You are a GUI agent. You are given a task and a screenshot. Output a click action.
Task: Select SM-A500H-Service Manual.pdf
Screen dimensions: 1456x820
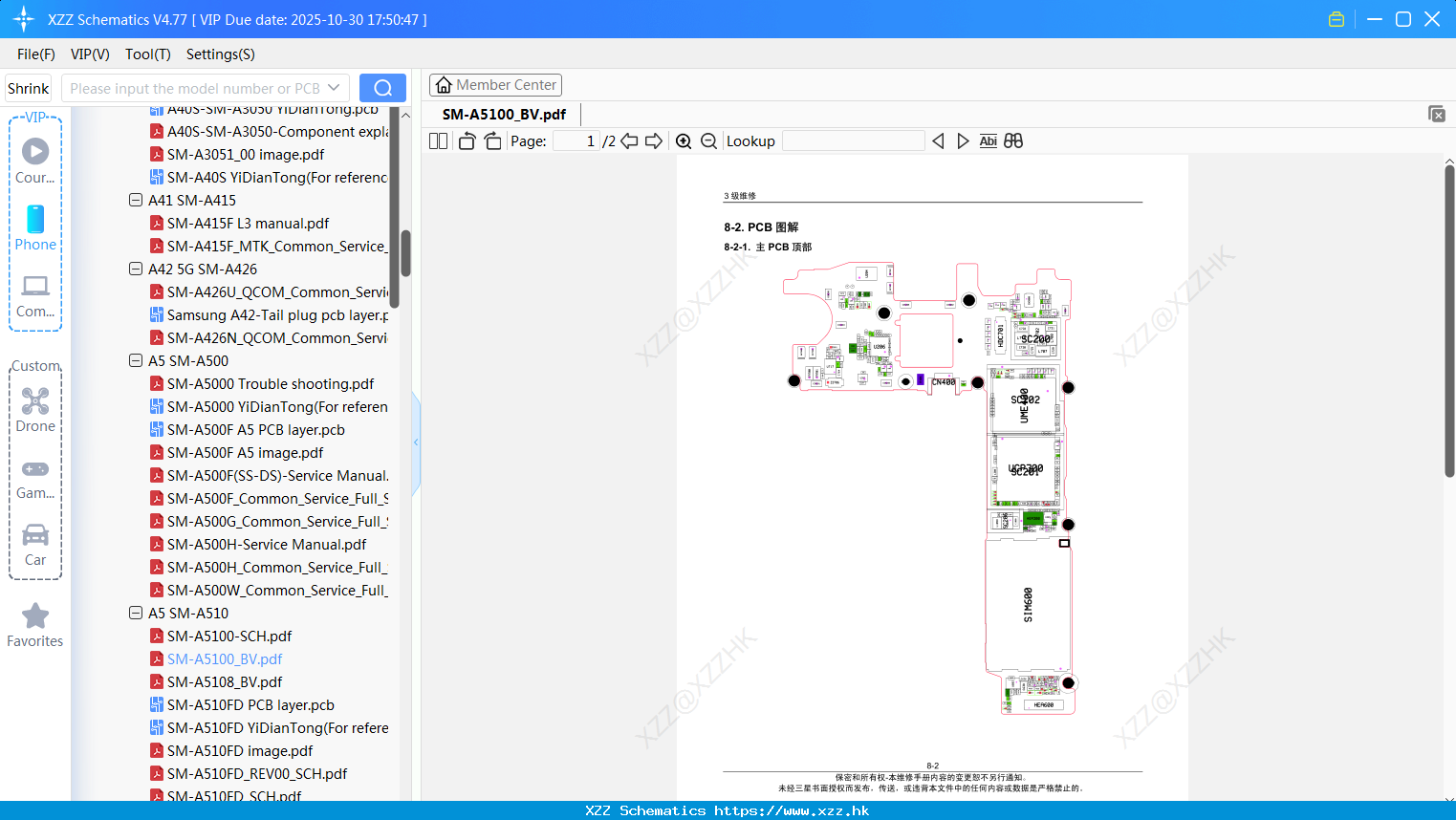(x=267, y=545)
